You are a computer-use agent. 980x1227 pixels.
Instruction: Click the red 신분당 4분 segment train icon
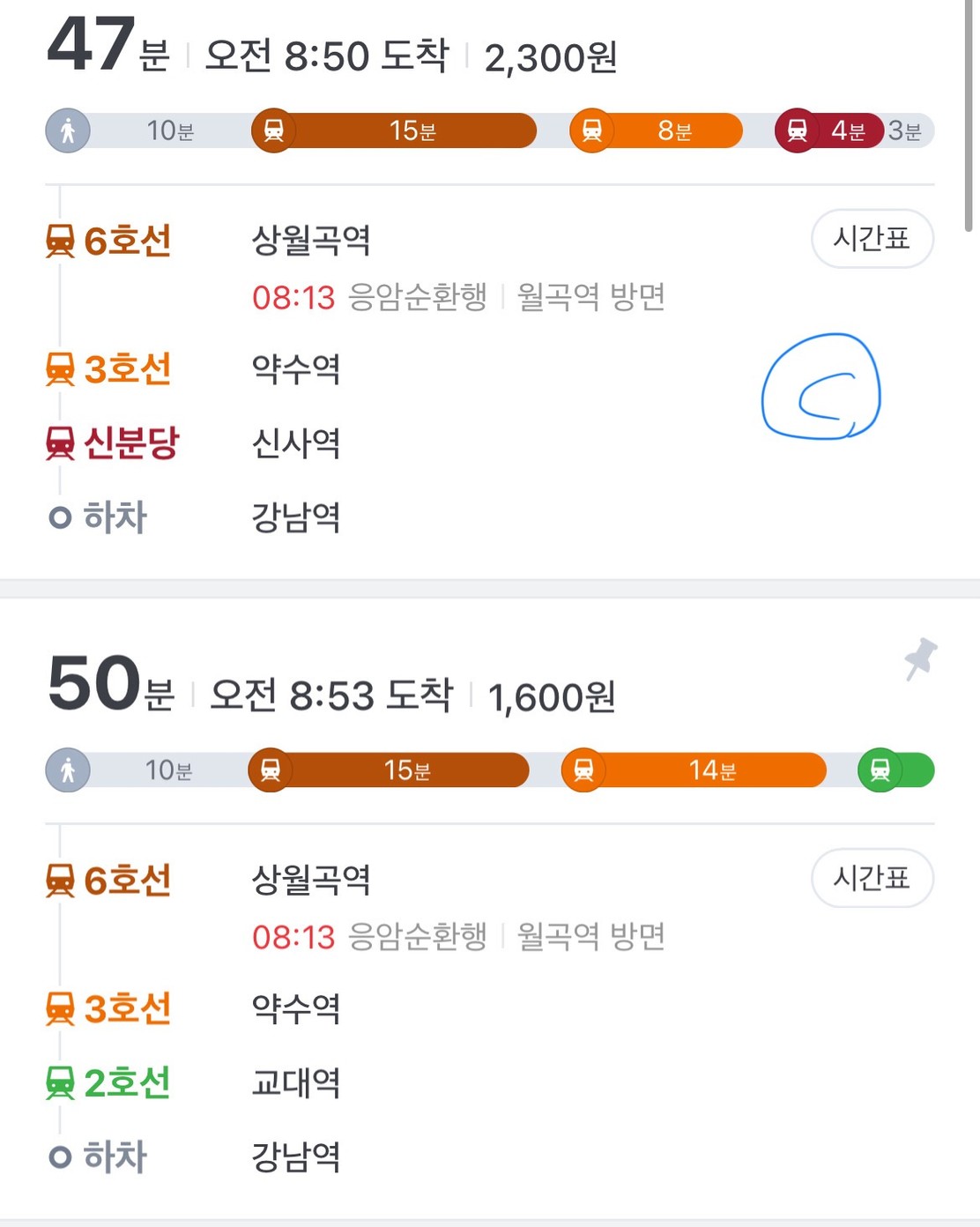[x=797, y=130]
